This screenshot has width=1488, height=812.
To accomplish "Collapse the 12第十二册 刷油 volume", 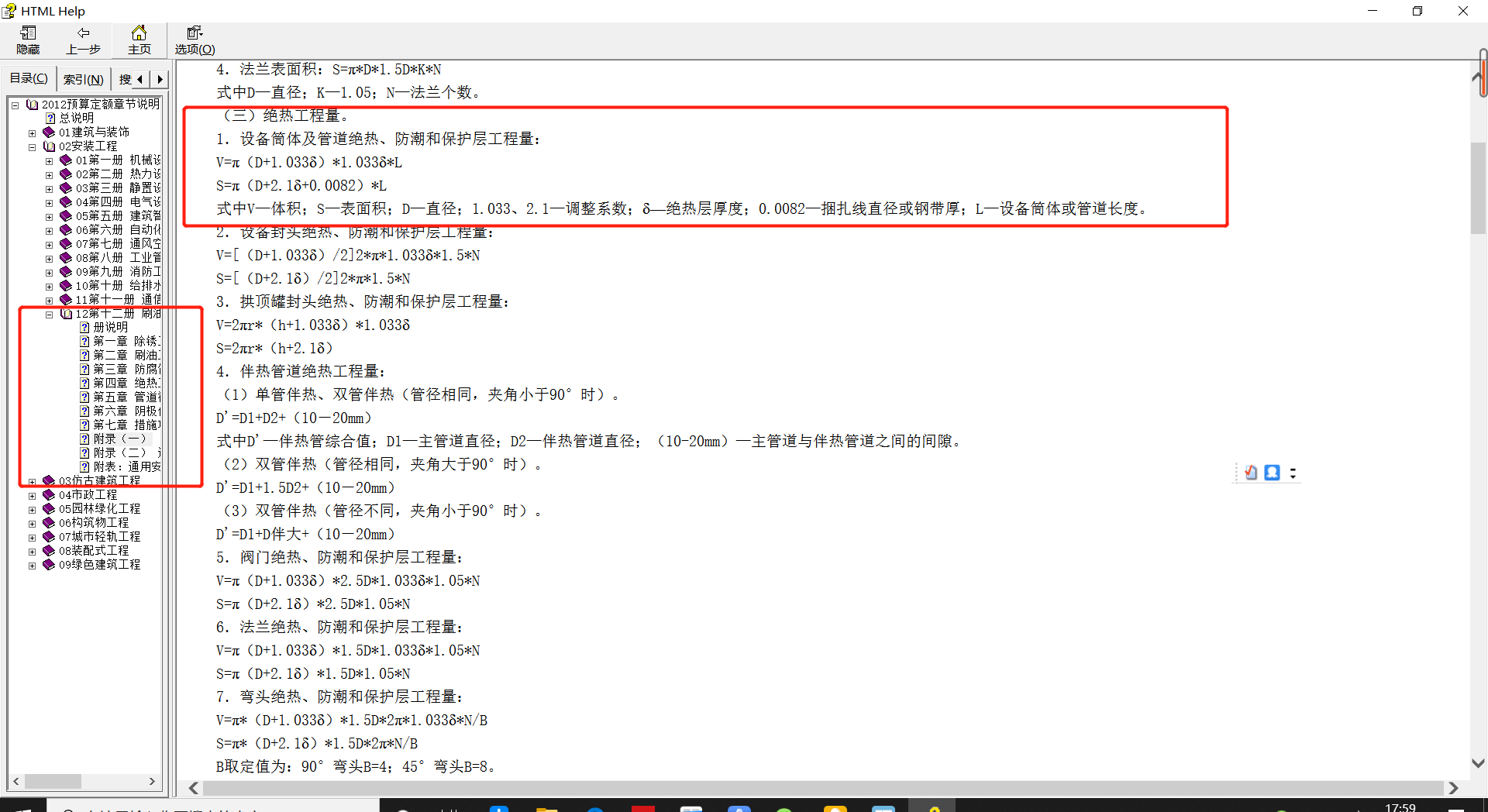I will [49, 314].
